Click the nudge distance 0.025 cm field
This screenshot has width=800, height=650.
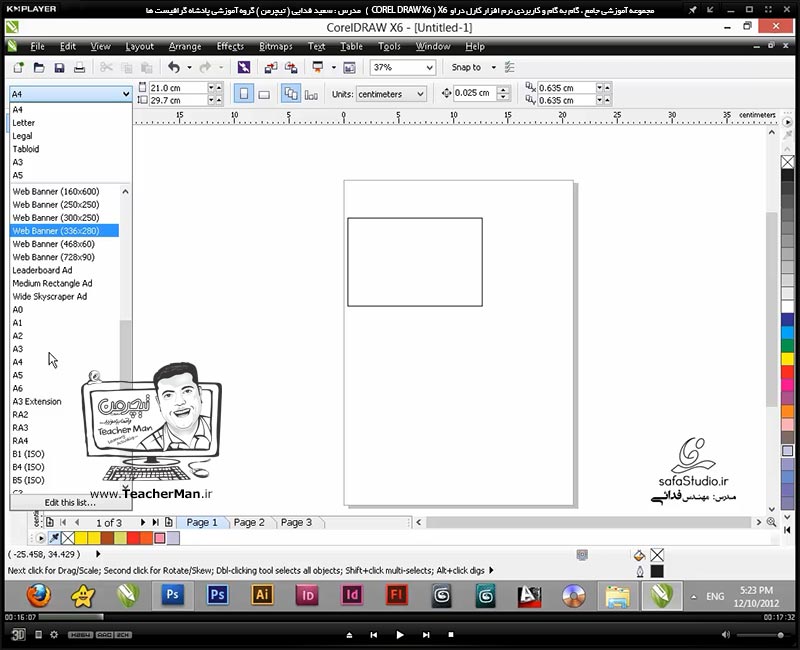pyautogui.click(x=474, y=93)
